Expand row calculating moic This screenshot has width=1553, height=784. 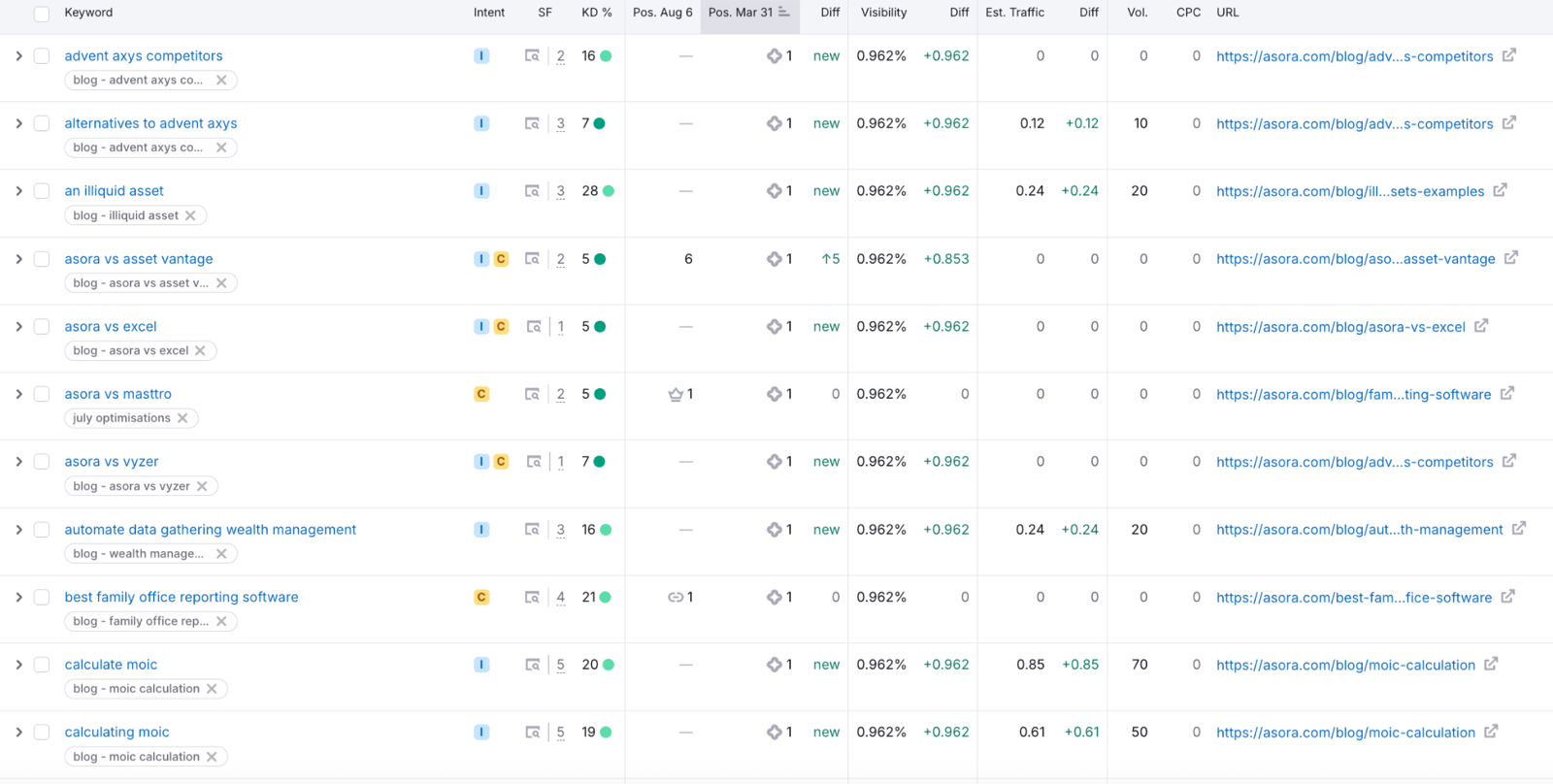pyautogui.click(x=18, y=733)
